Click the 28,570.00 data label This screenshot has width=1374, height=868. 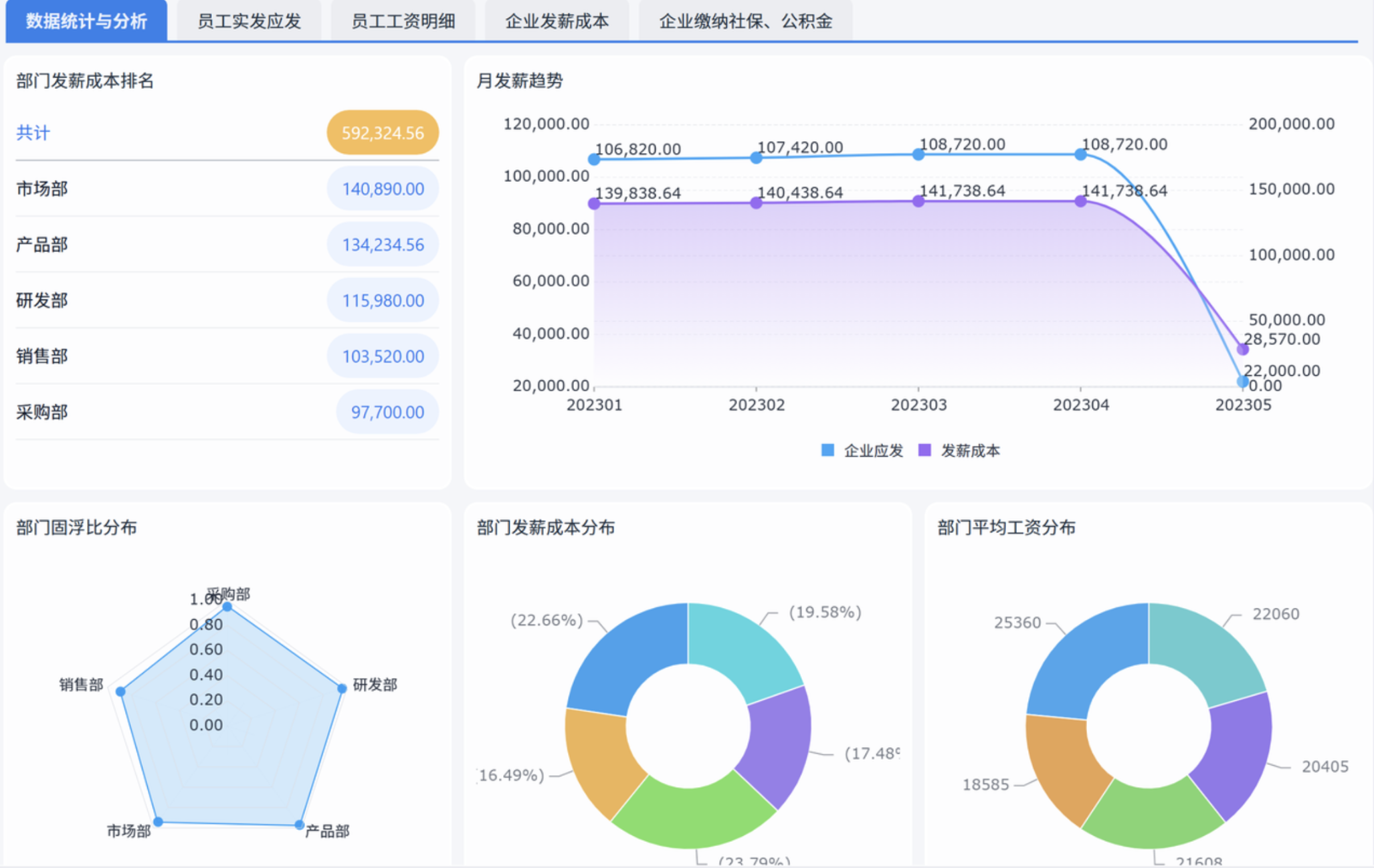click(x=1282, y=339)
